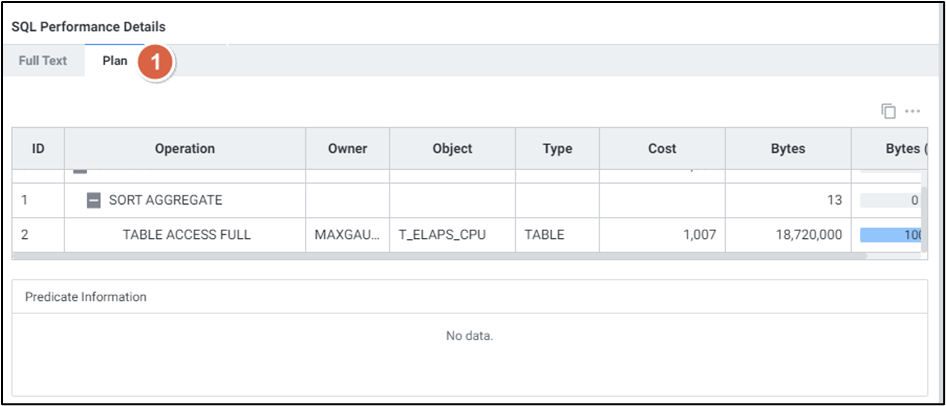Sort by the Cost column header
This screenshot has width=946, height=406.
tap(662, 149)
